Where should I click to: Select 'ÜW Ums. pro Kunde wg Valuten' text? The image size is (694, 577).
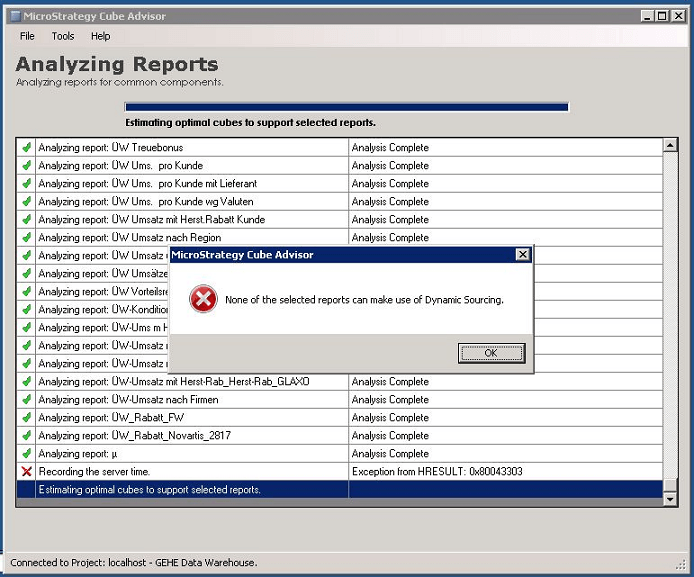(182, 201)
